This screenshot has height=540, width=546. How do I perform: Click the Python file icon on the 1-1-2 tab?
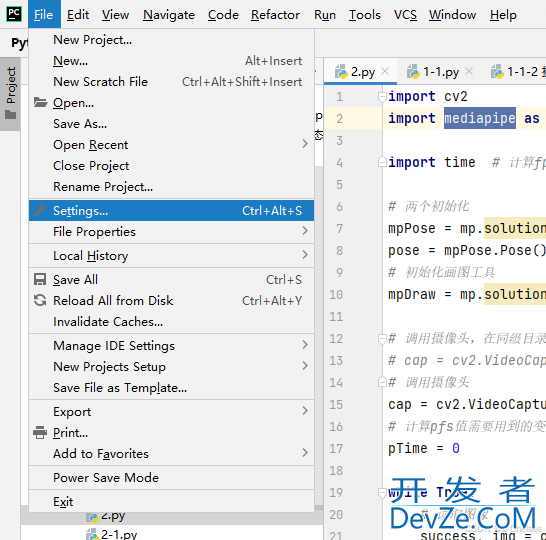pyautogui.click(x=497, y=72)
